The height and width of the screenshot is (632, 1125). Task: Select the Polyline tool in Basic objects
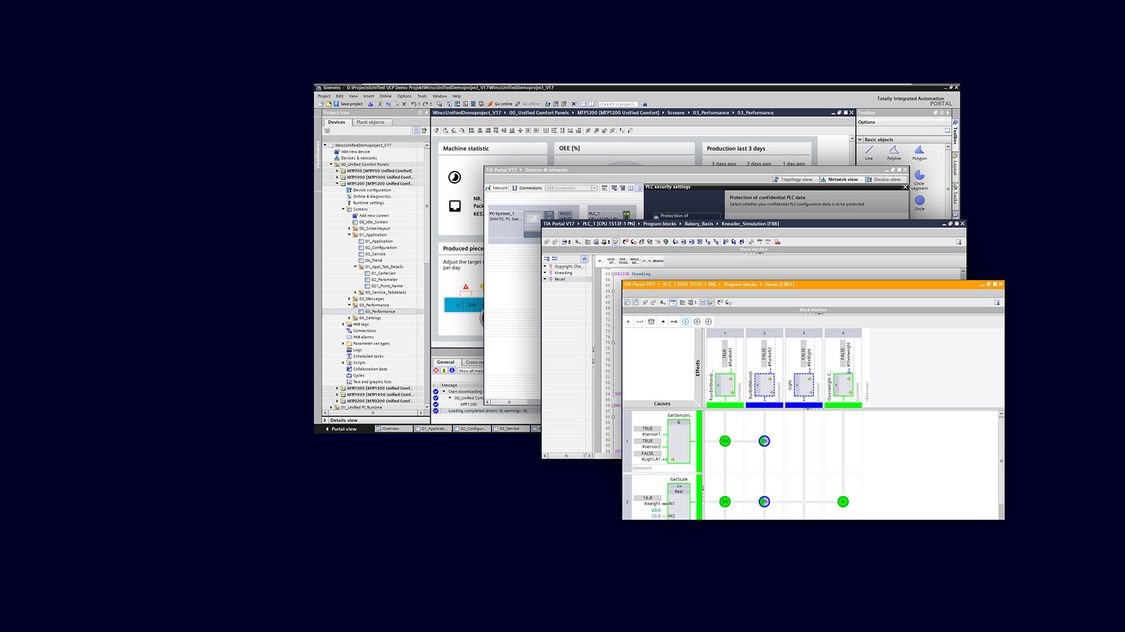point(894,154)
